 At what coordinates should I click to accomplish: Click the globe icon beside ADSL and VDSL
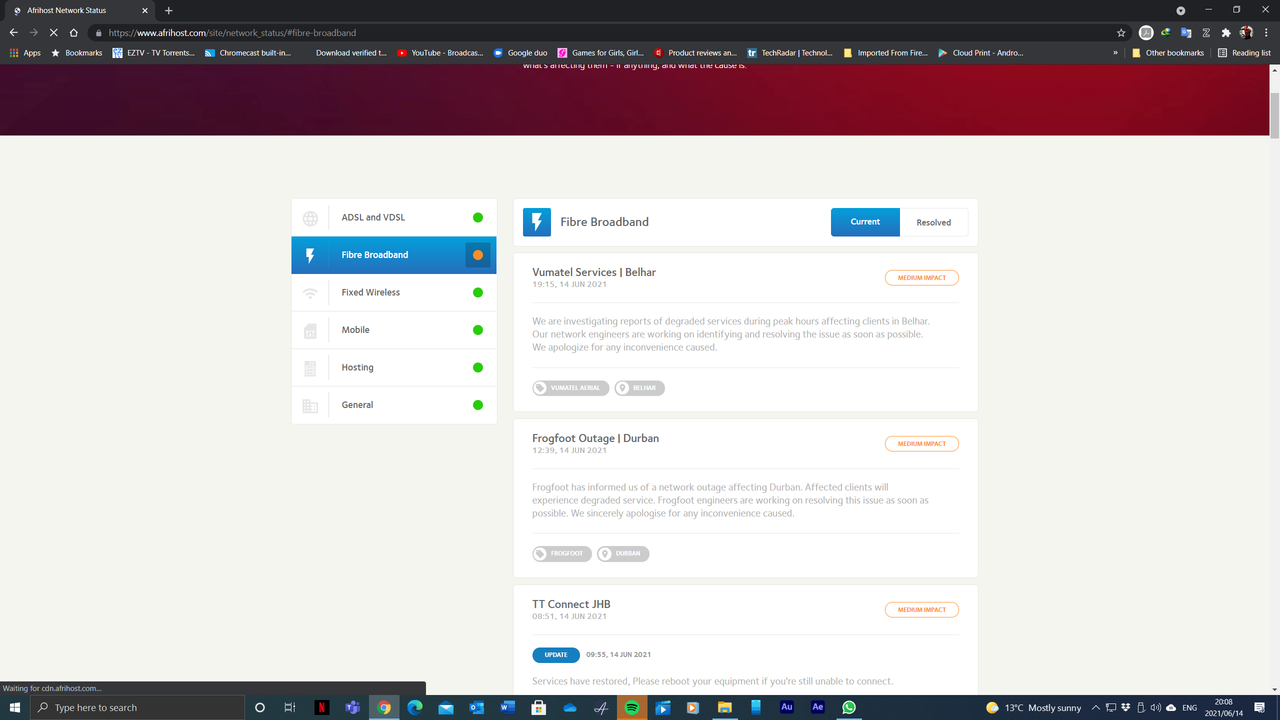click(x=310, y=218)
